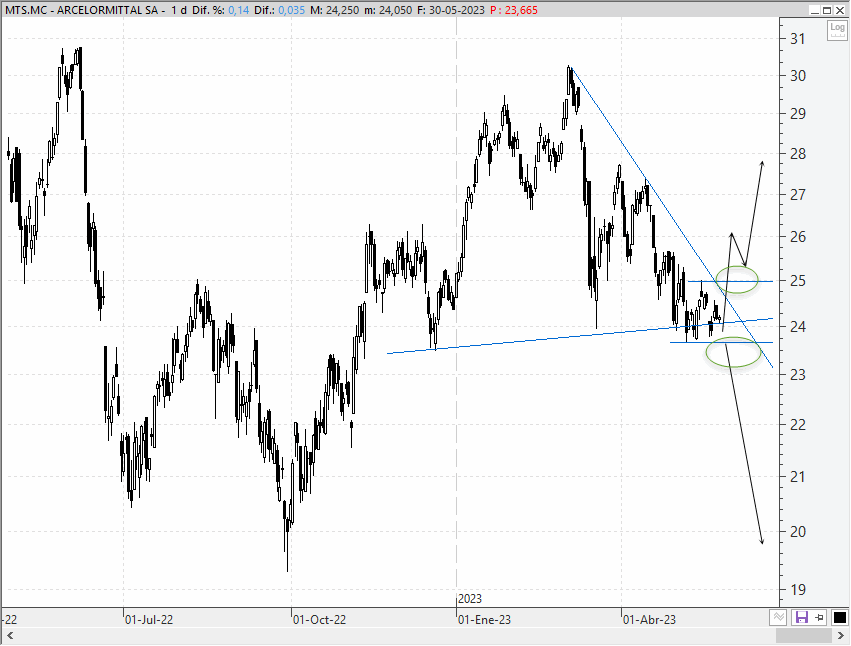Image resolution: width=851 pixels, height=646 pixels.
Task: Click price axis value 20
Action: 798,531
